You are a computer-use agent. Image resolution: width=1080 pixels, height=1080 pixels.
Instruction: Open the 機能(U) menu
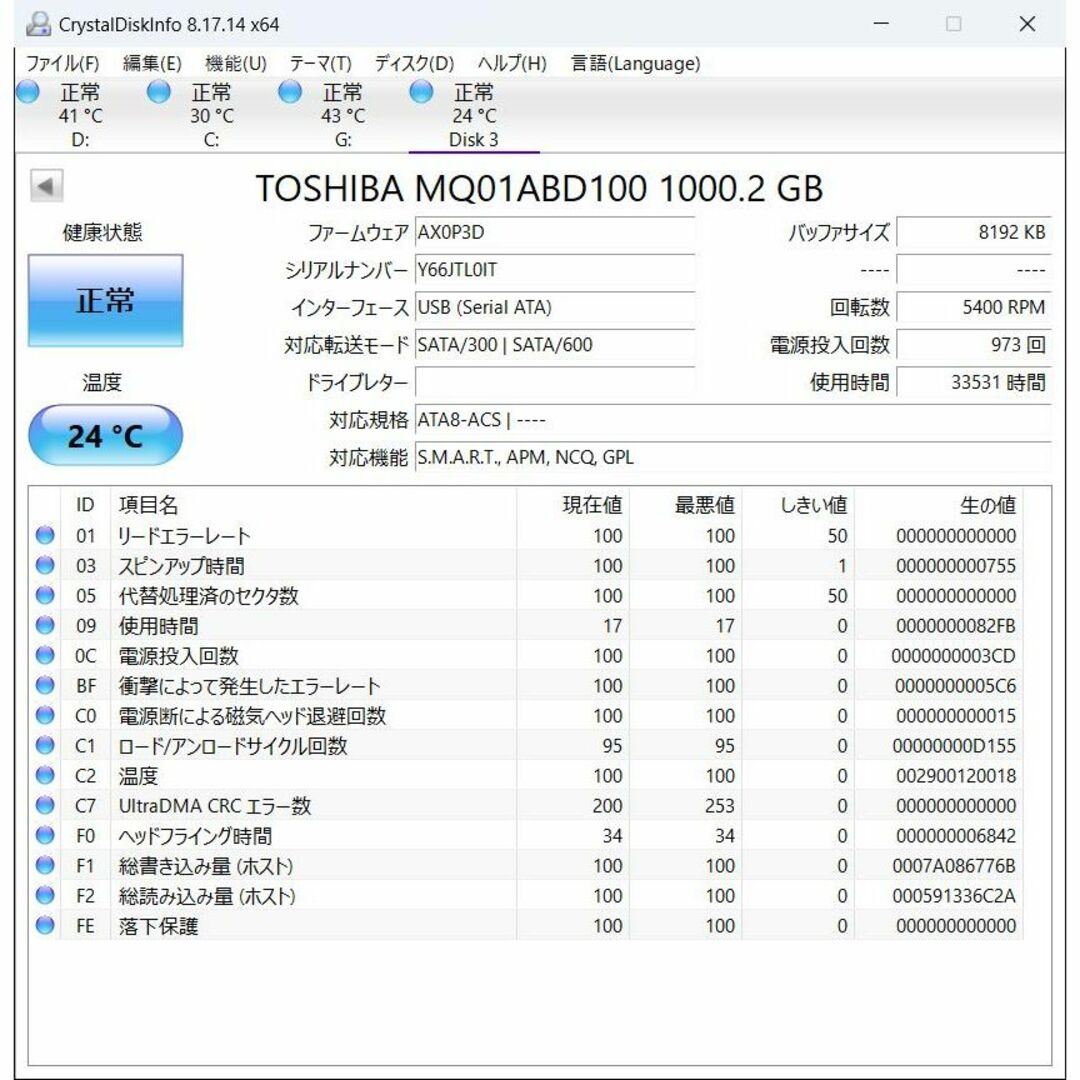coord(236,63)
